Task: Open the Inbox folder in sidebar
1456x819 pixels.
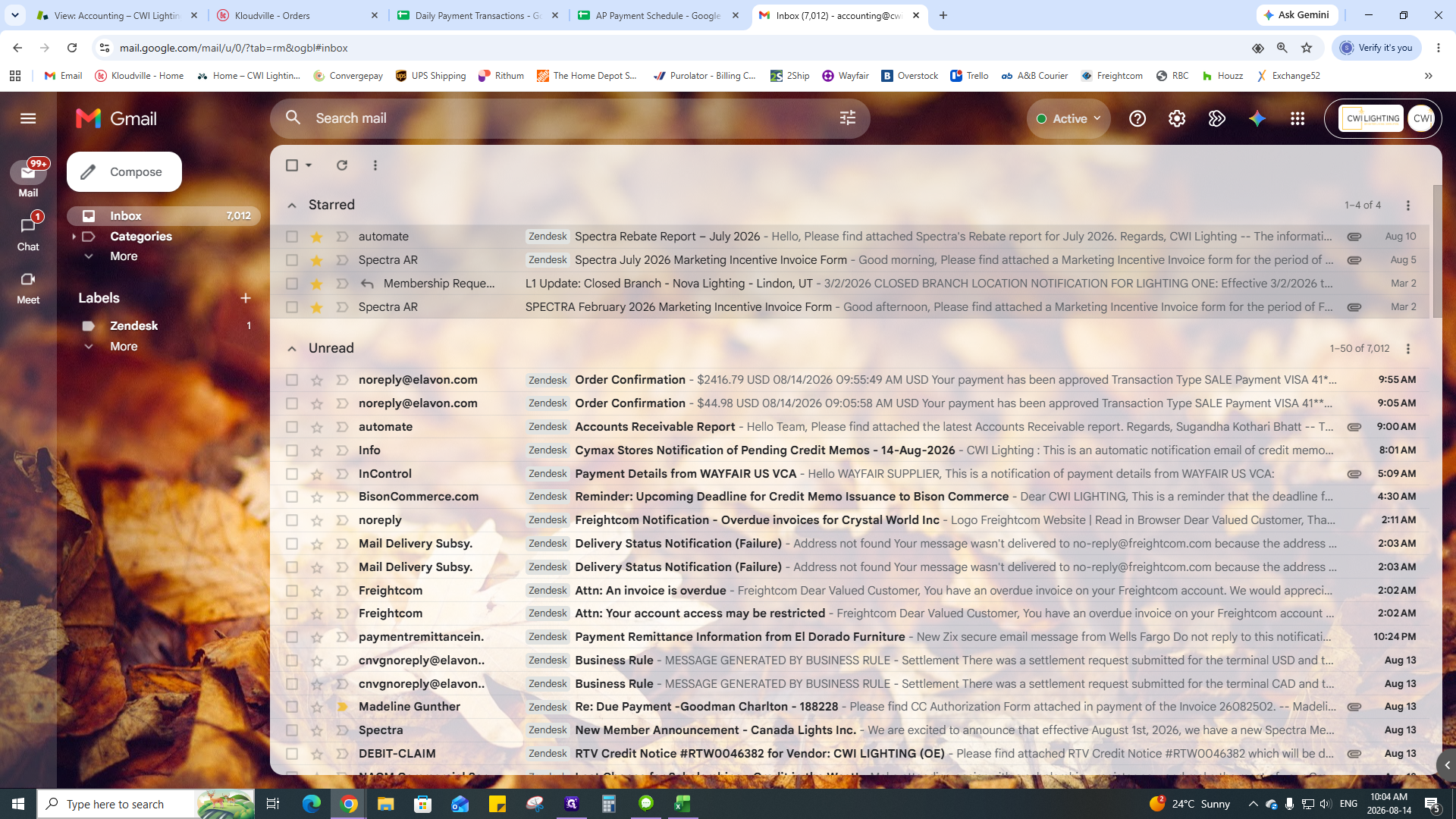Action: click(x=164, y=216)
